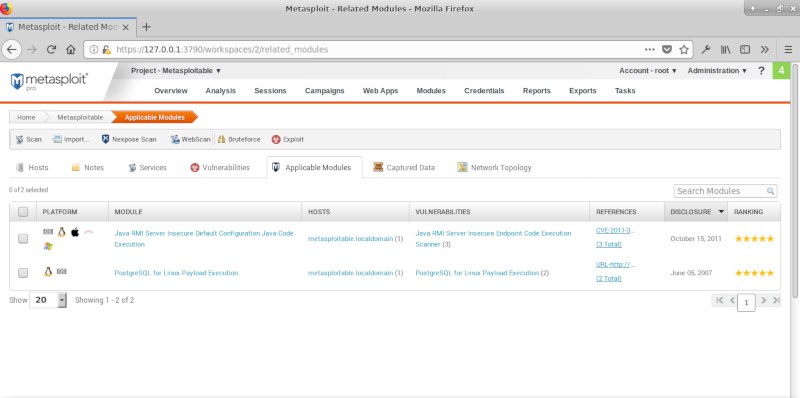800x398 pixels.
Task: Open the Analysis menu
Action: point(221,91)
